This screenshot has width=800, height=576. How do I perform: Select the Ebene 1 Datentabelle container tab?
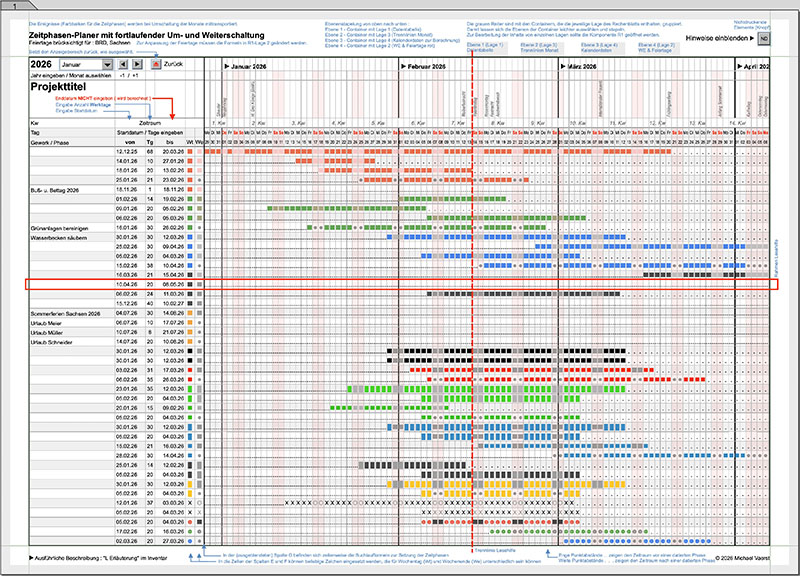[484, 46]
